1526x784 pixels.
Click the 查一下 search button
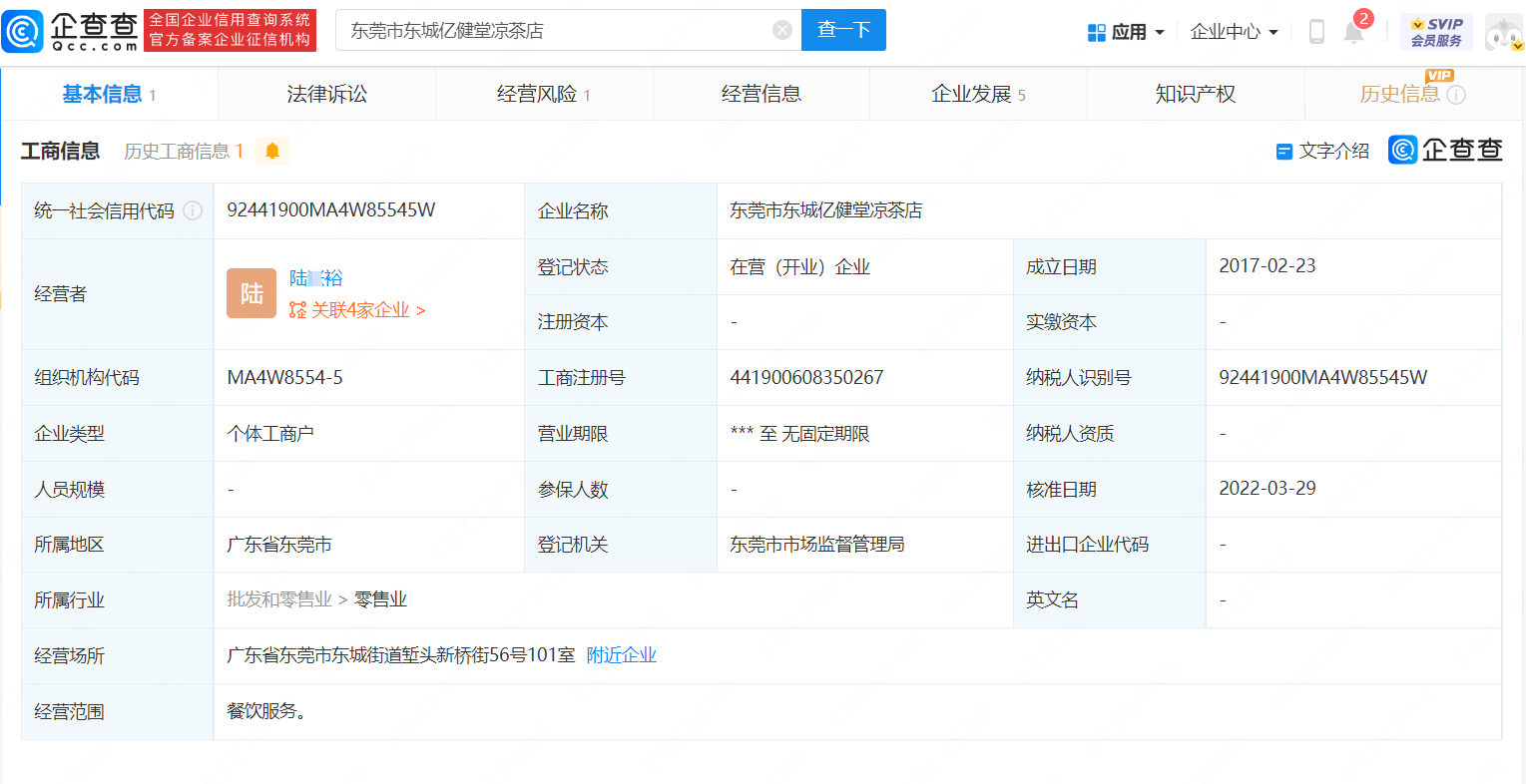pos(843,30)
